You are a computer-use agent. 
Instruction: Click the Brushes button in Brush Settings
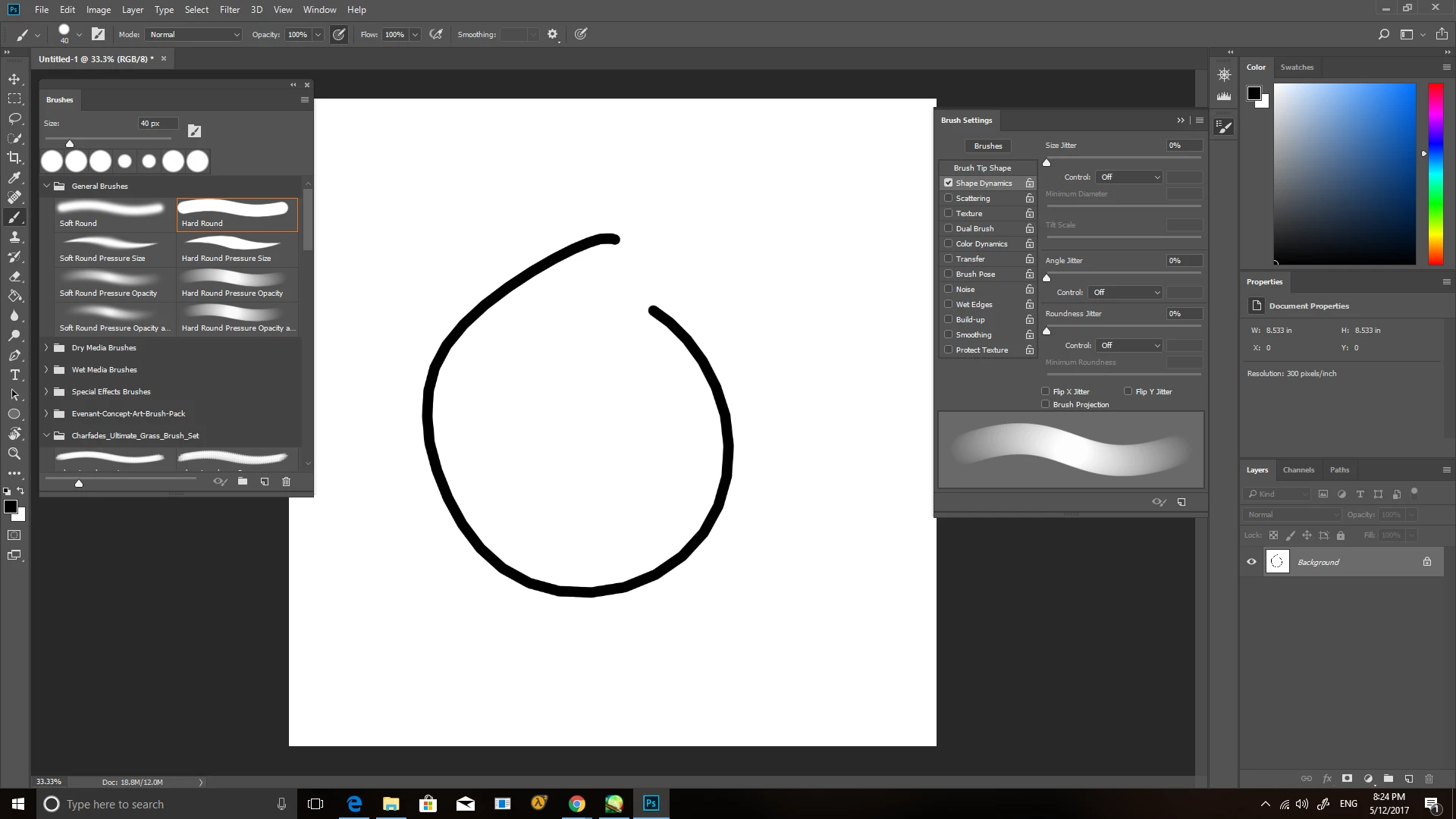coord(987,146)
